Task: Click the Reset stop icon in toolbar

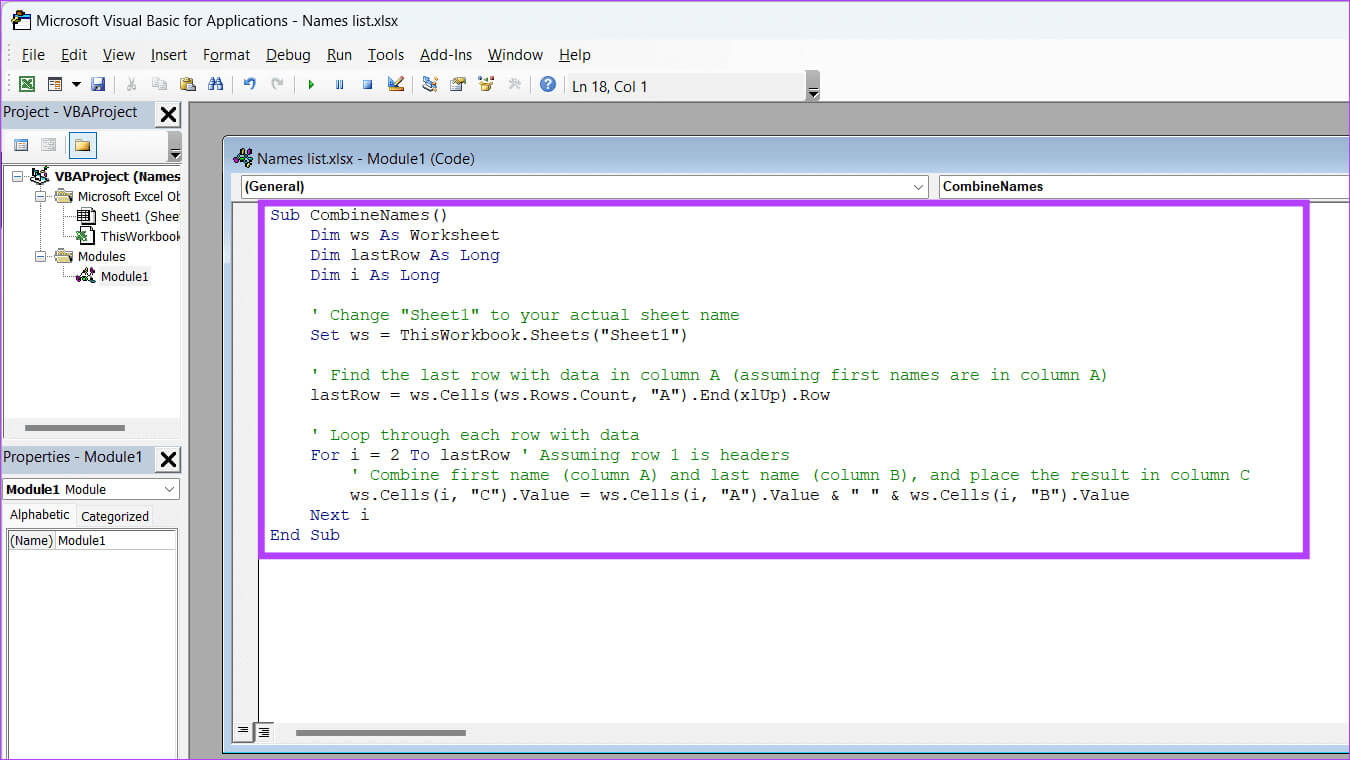Action: 367,85
